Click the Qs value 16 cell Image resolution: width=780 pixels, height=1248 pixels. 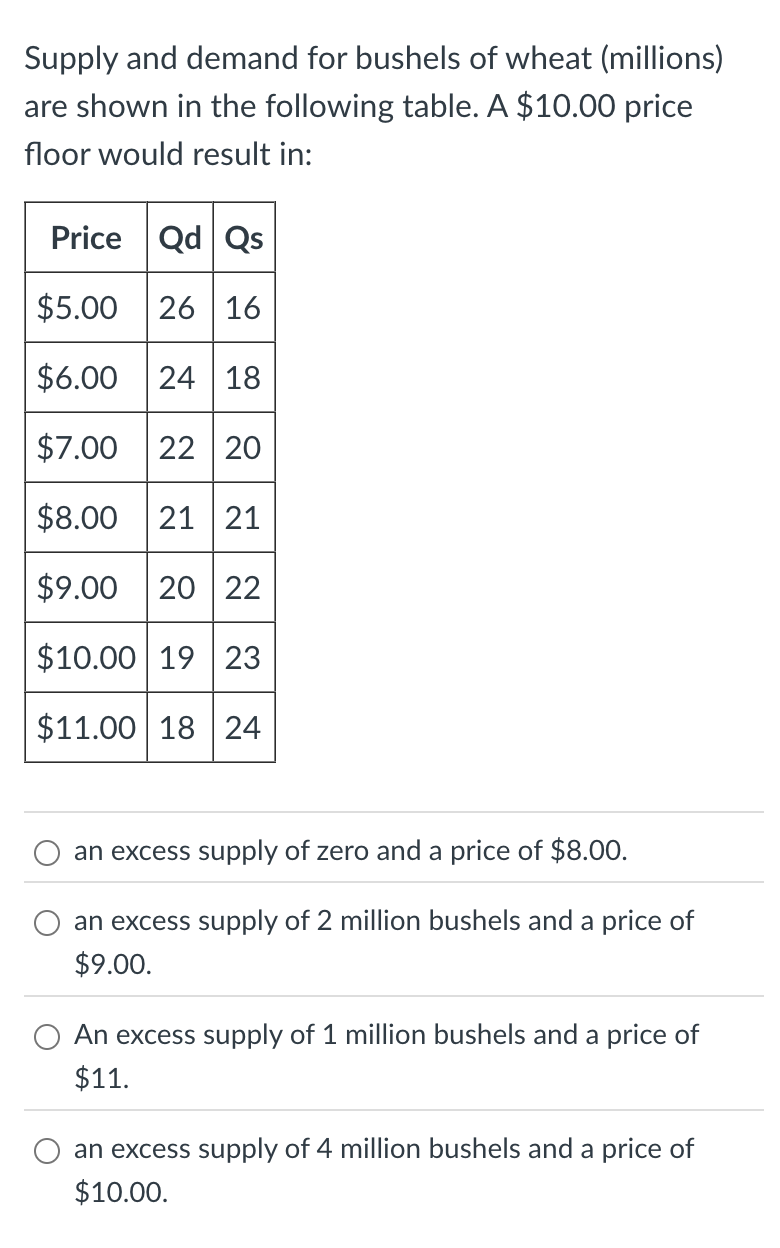244,308
